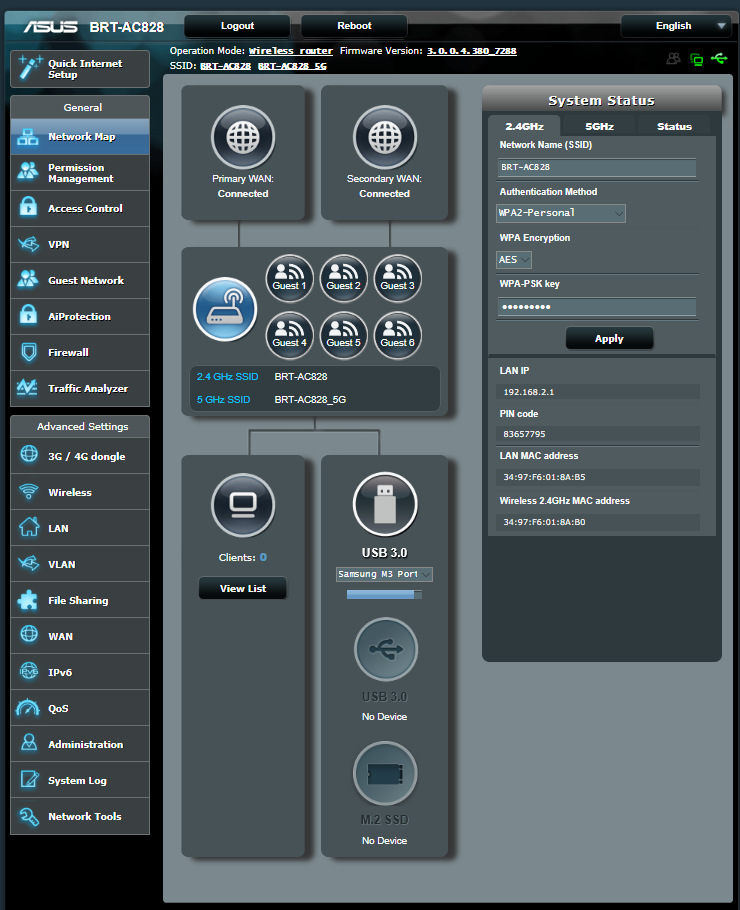This screenshot has height=910, width=740.
Task: Switch to the Status tab
Action: pyautogui.click(x=674, y=127)
